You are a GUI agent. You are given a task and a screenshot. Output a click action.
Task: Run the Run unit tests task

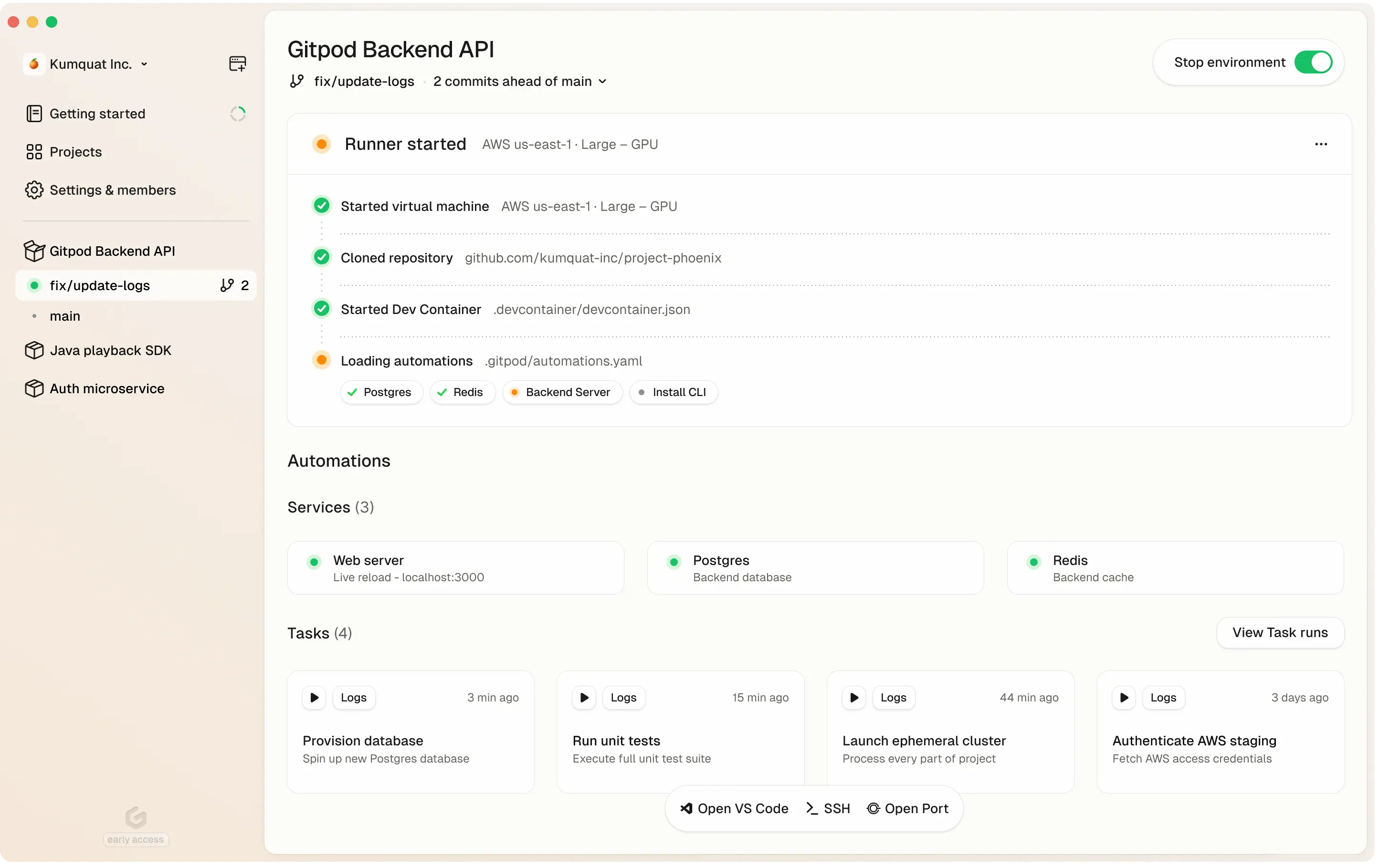tap(584, 698)
